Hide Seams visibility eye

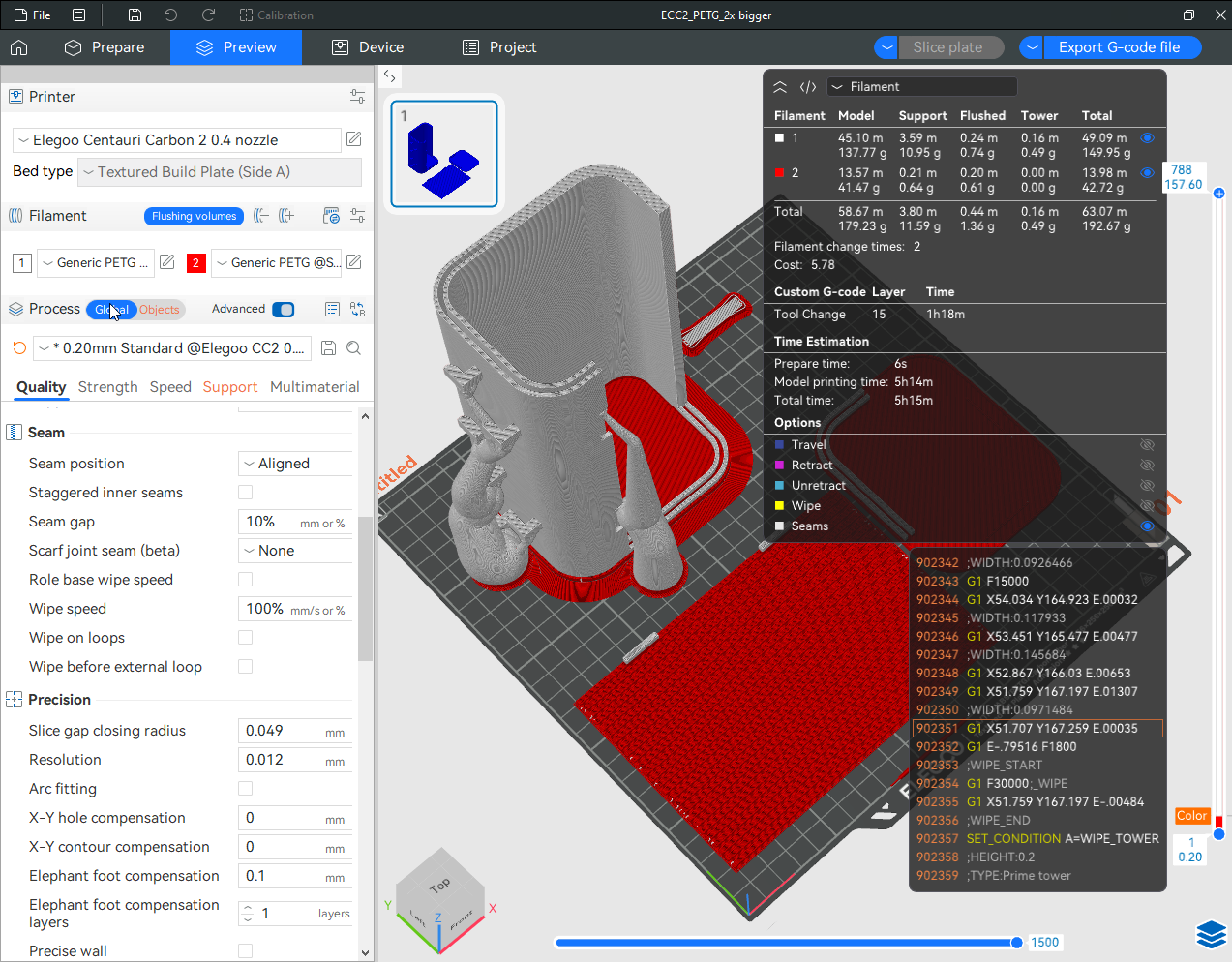(1147, 526)
